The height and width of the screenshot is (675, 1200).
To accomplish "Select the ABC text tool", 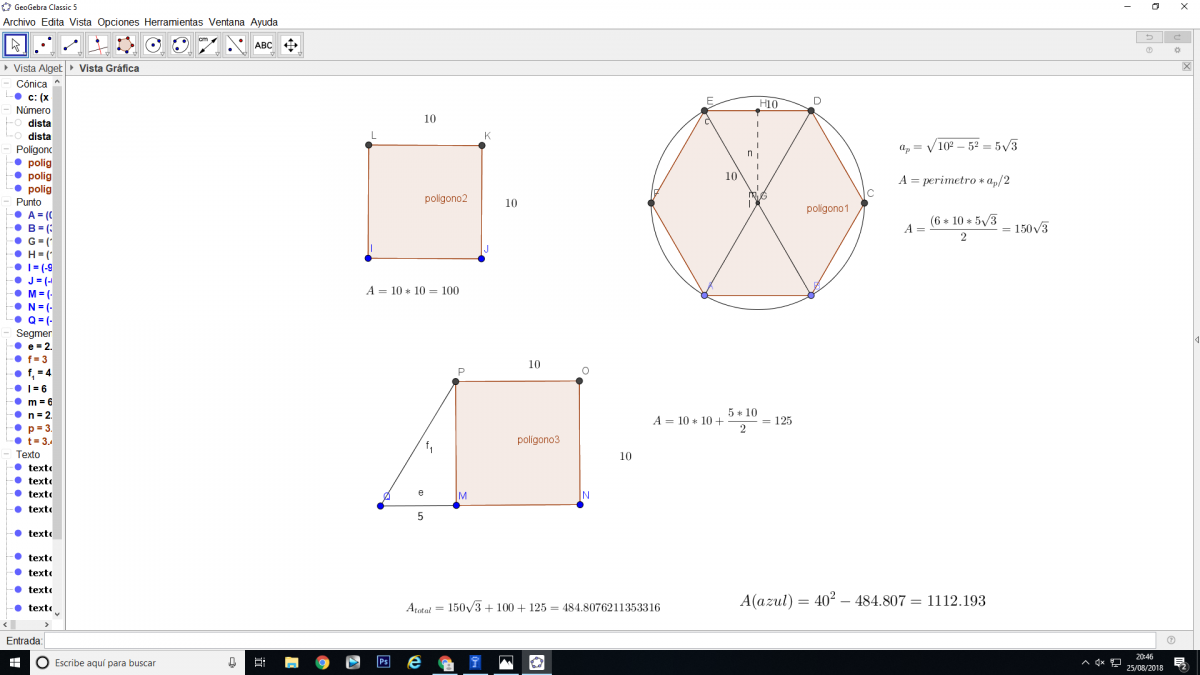I will click(263, 45).
